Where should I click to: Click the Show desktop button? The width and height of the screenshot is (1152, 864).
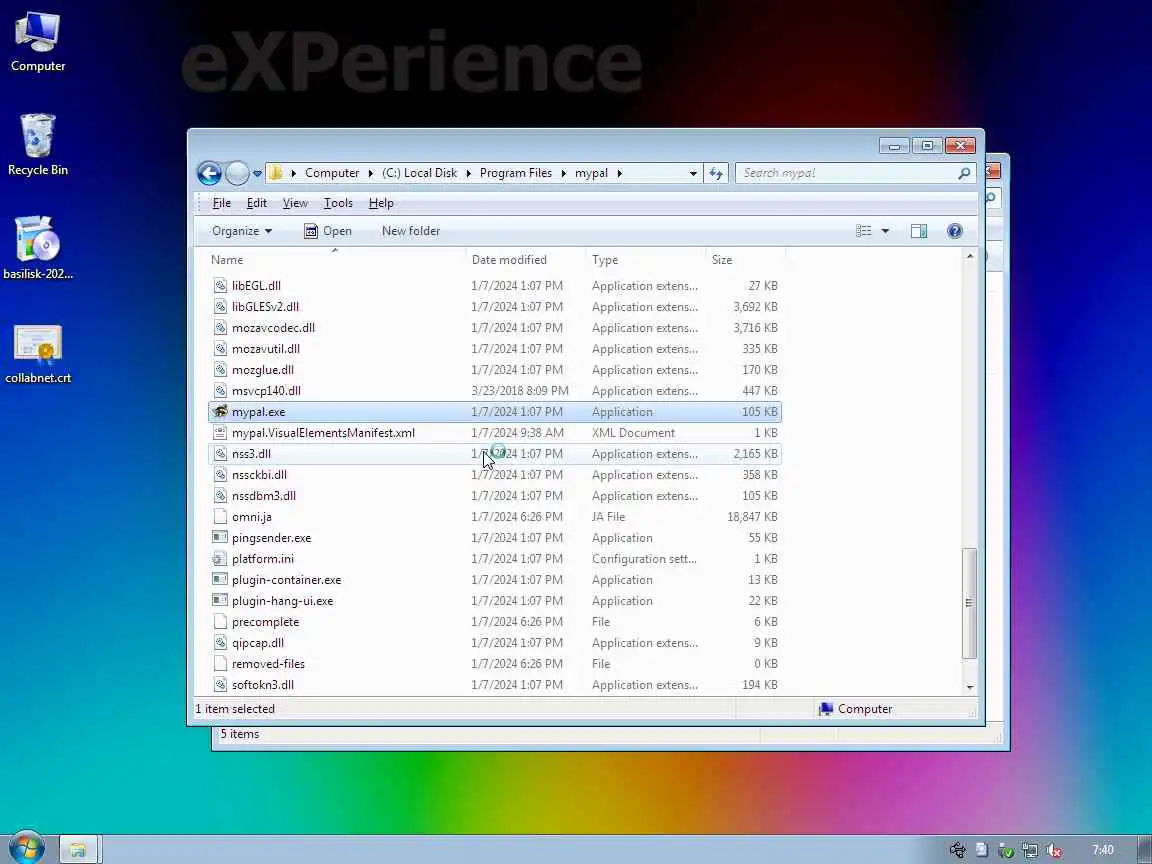(x=1145, y=849)
